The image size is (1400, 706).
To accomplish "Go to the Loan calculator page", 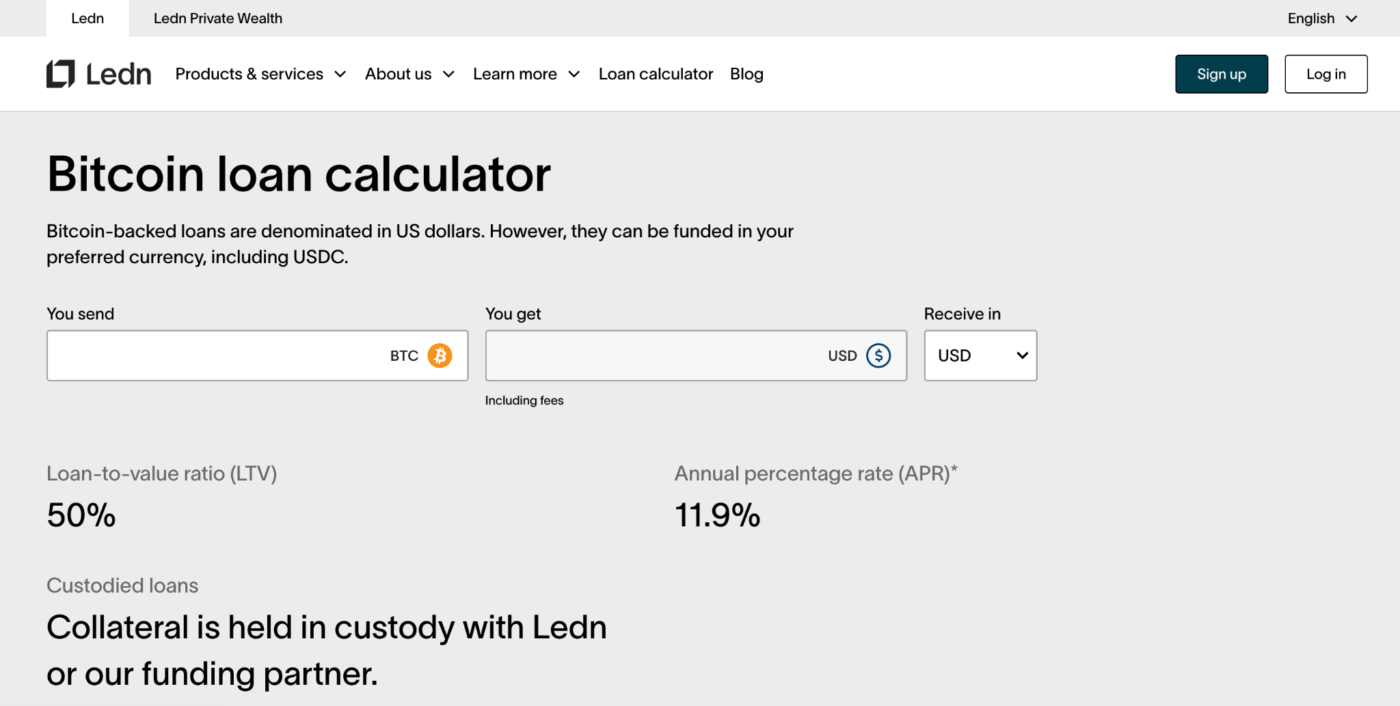I will 656,74.
